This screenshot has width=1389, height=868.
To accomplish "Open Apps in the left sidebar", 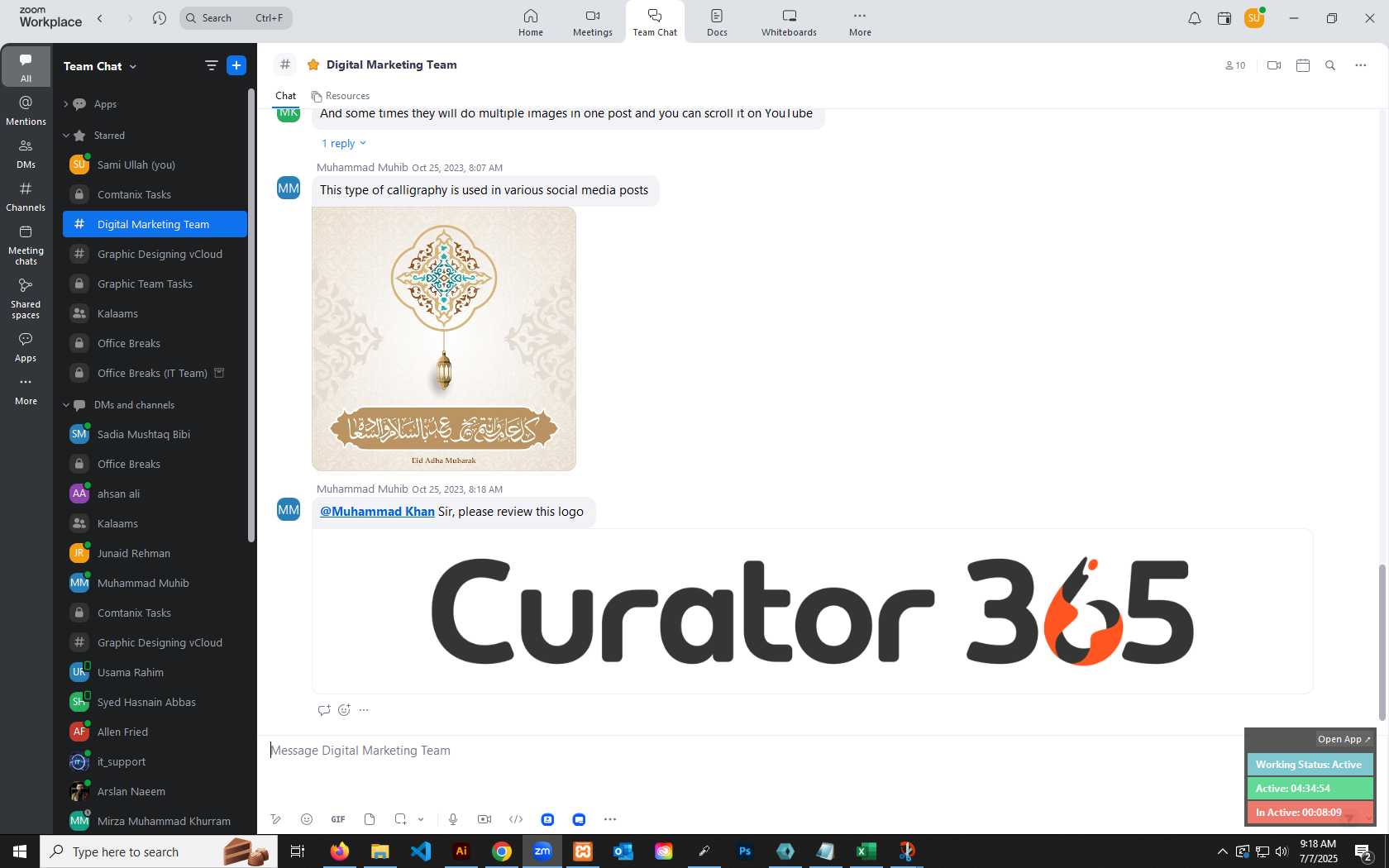I will 26,347.
